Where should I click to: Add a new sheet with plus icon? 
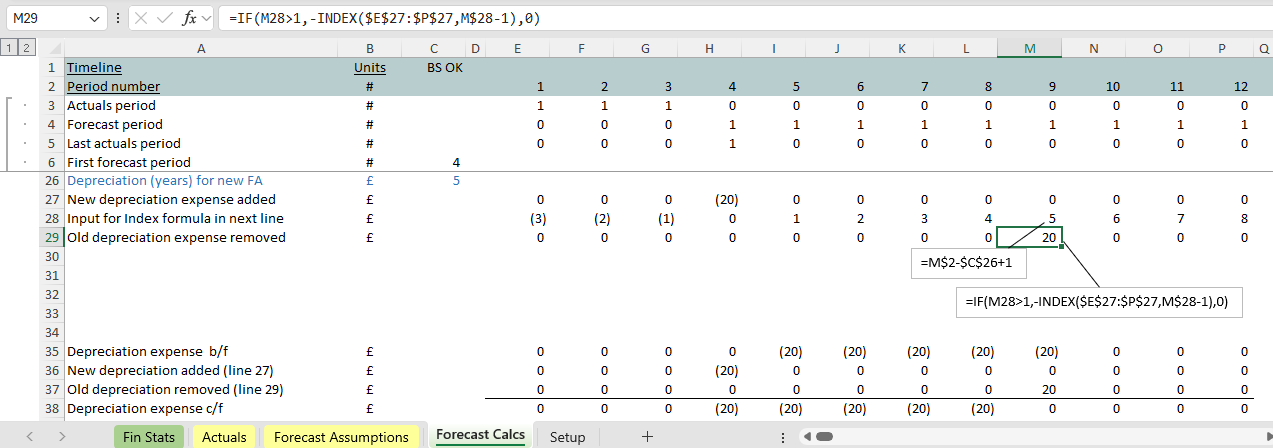[647, 436]
